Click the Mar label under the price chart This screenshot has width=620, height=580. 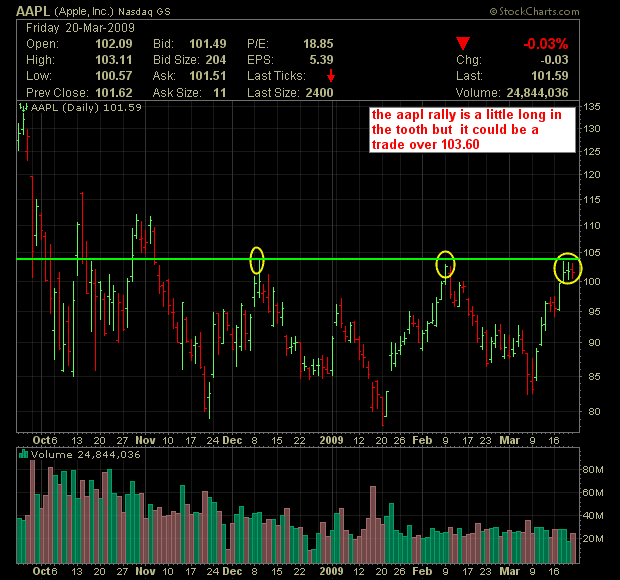(x=509, y=440)
